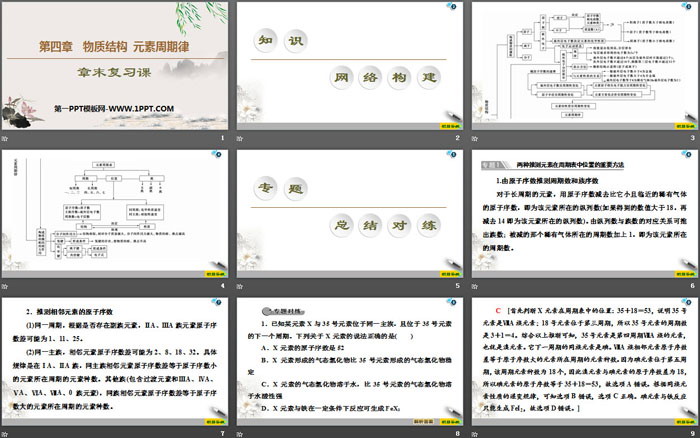Select slide 2 showing 知识 网络构建
700x438 pixels.
350,66
